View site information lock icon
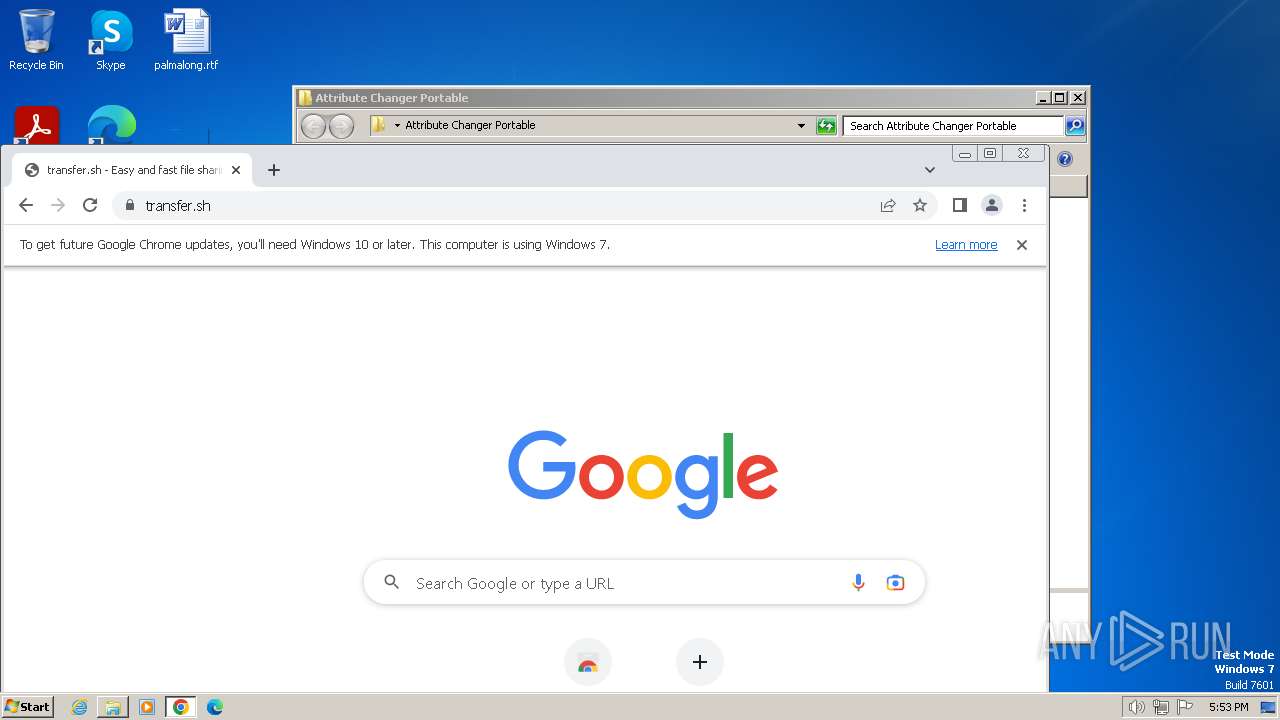 pyautogui.click(x=129, y=205)
